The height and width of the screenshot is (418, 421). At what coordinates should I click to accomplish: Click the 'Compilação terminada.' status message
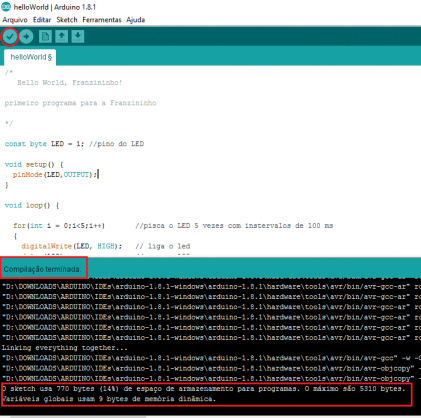(42, 269)
